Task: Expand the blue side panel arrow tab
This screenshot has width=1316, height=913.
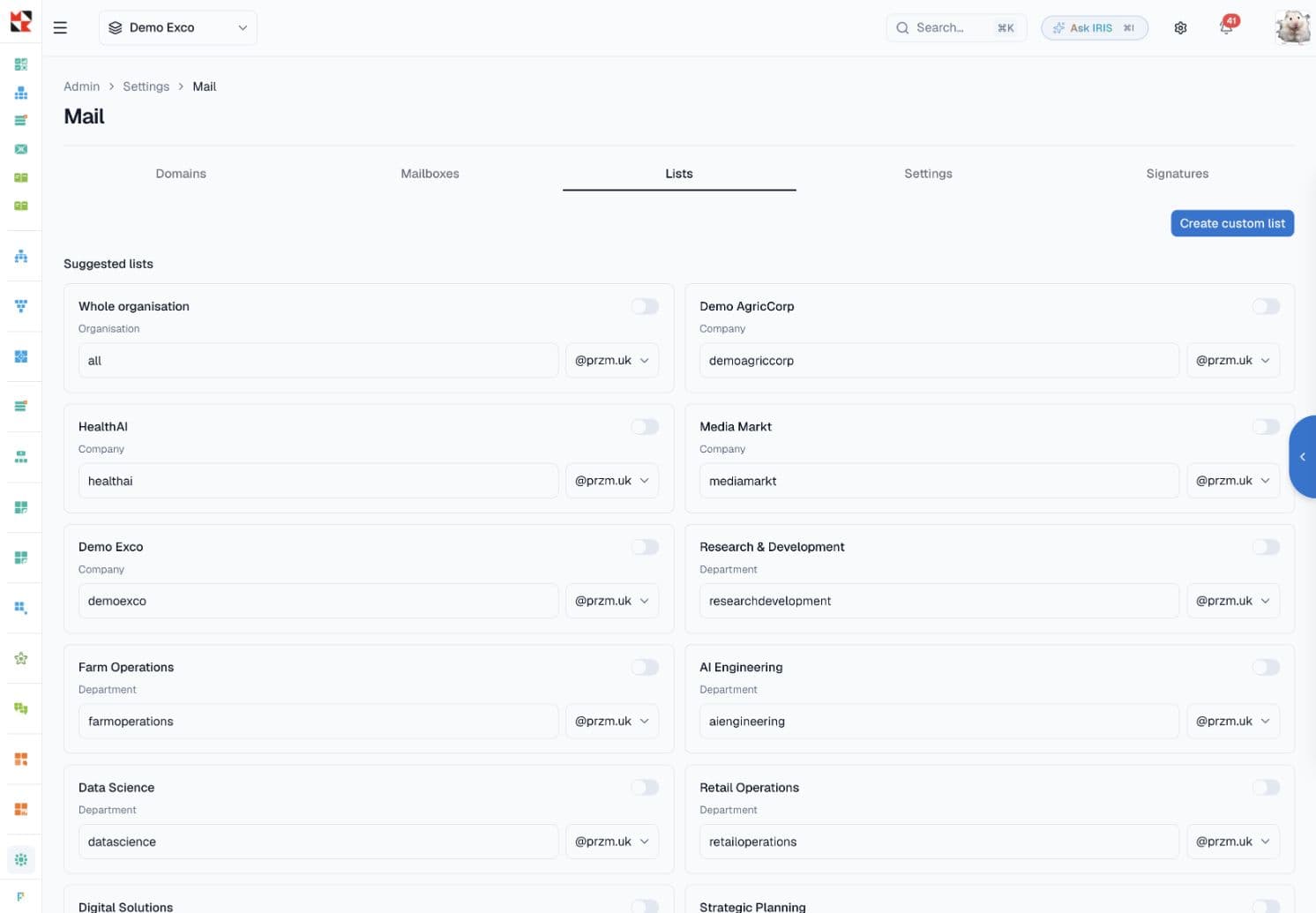Action: [1303, 457]
